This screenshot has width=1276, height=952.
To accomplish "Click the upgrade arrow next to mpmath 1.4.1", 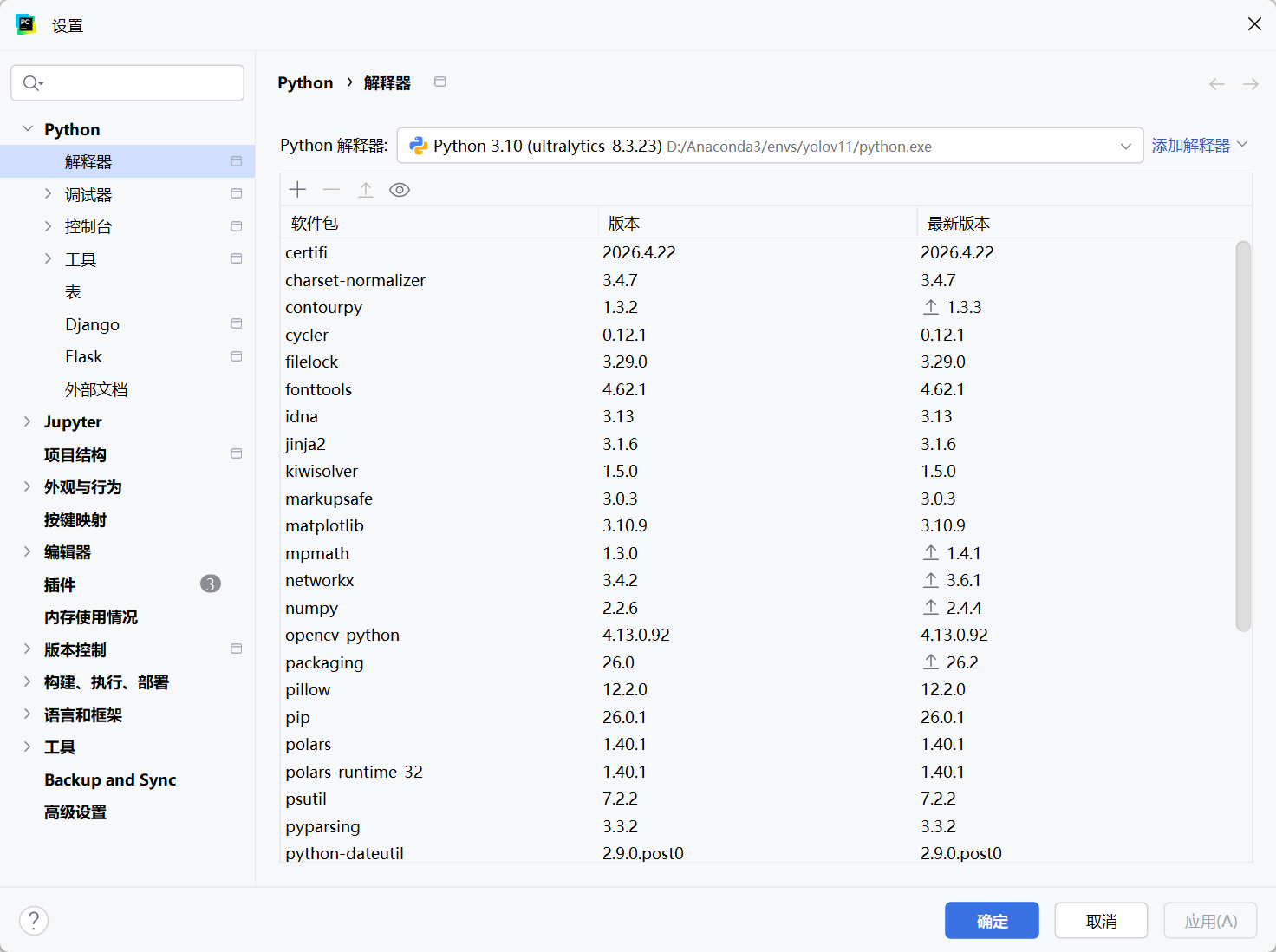I will (x=931, y=553).
